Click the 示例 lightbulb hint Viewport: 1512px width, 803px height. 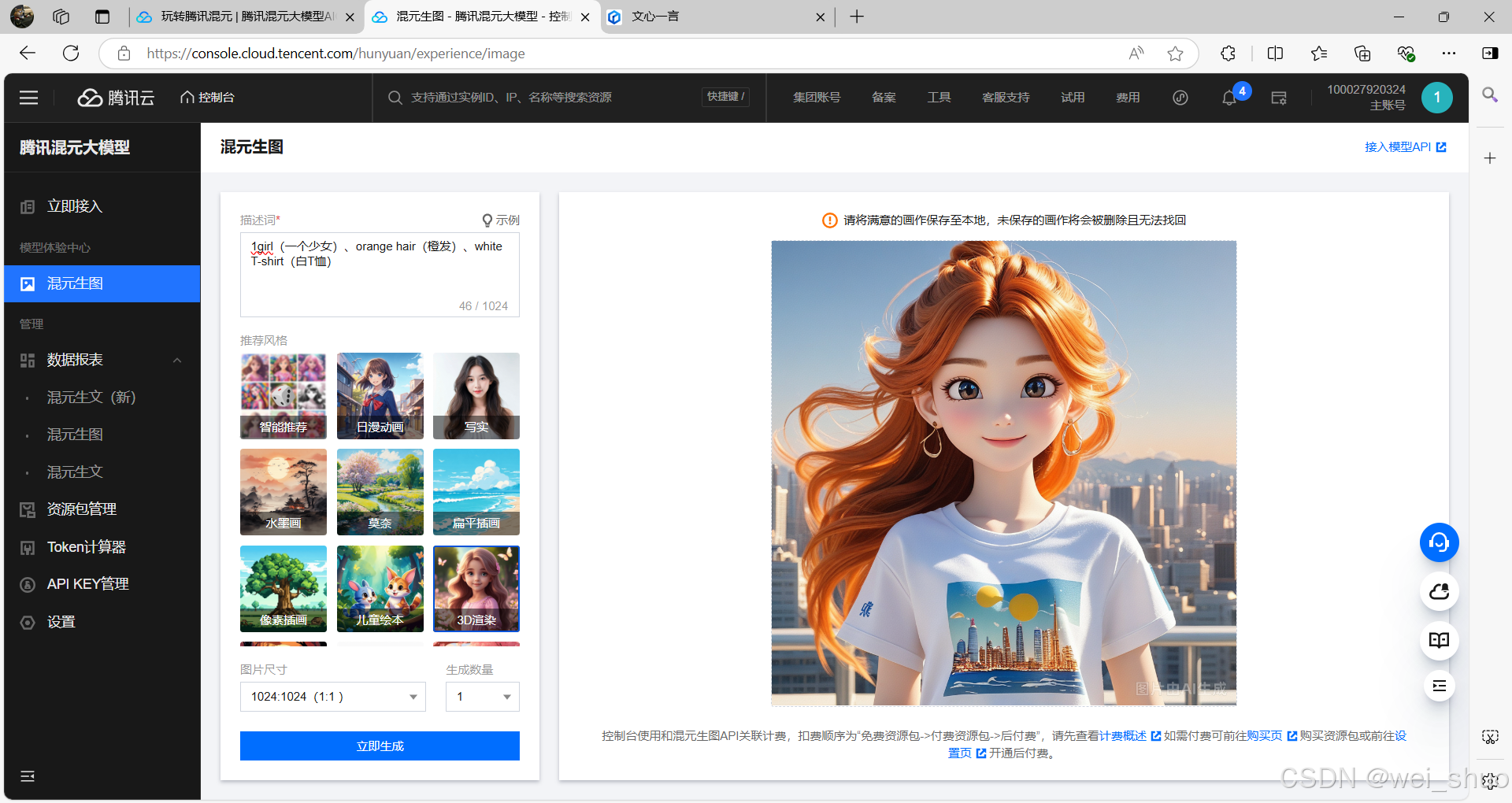point(501,220)
